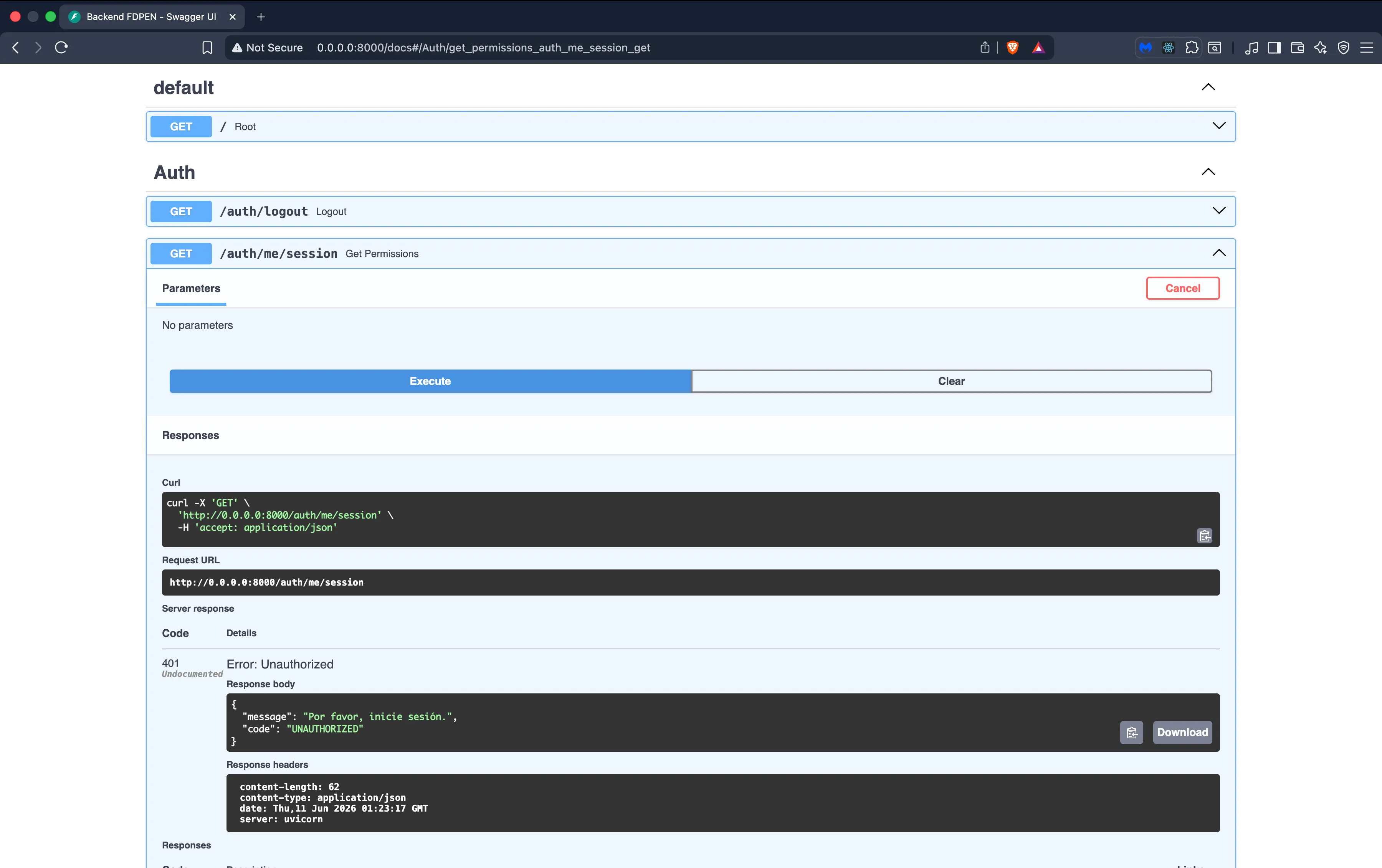Click the "Error: Unauthorized" text
Screen dimensions: 1382x868
click(279, 664)
